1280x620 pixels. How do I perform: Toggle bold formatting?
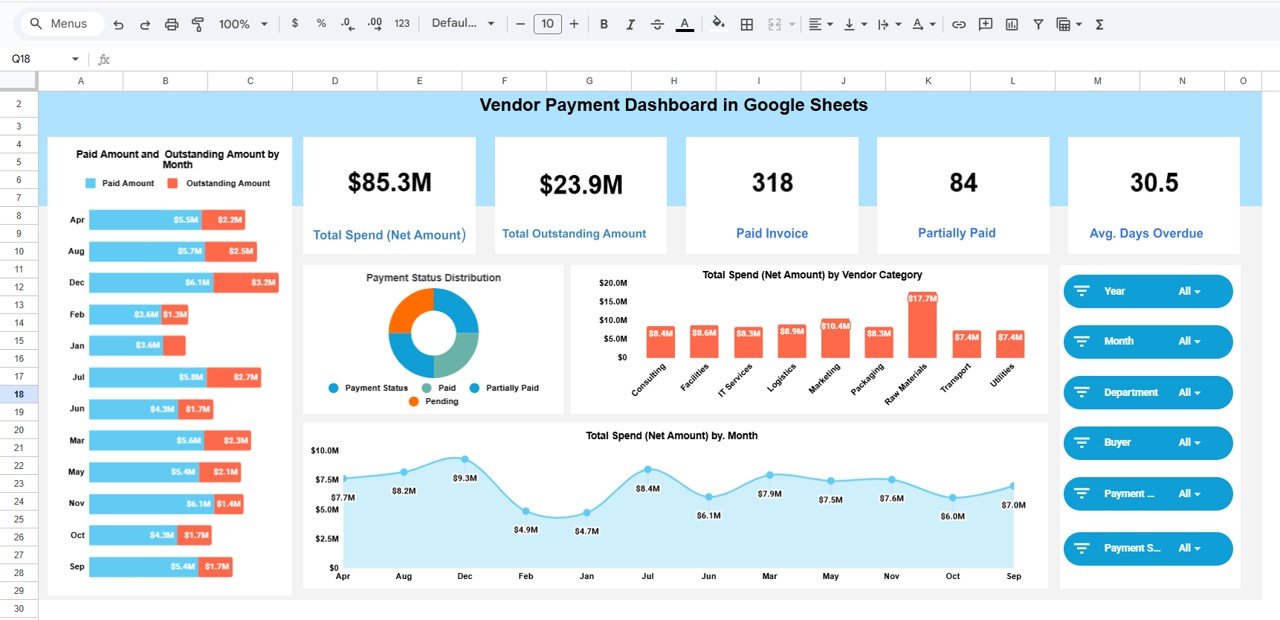pos(604,24)
